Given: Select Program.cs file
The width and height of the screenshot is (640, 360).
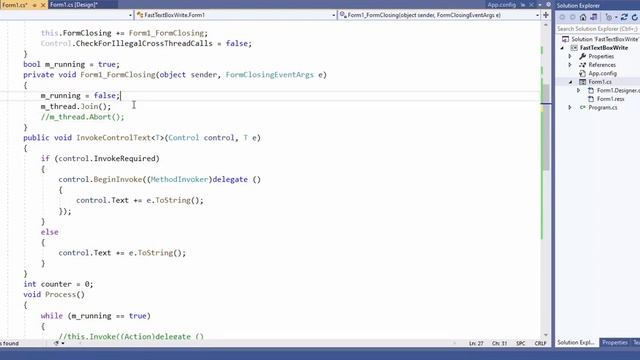Looking at the screenshot, I should pos(602,108).
